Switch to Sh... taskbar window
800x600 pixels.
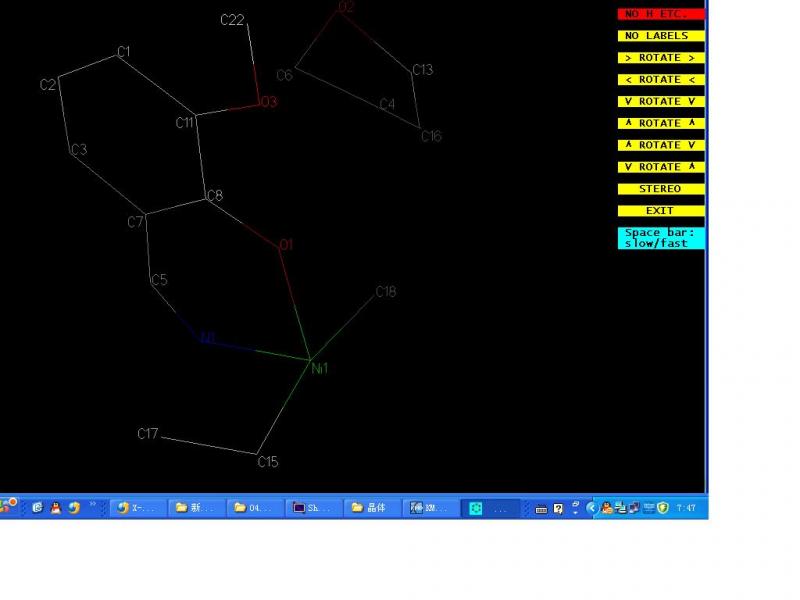313,508
